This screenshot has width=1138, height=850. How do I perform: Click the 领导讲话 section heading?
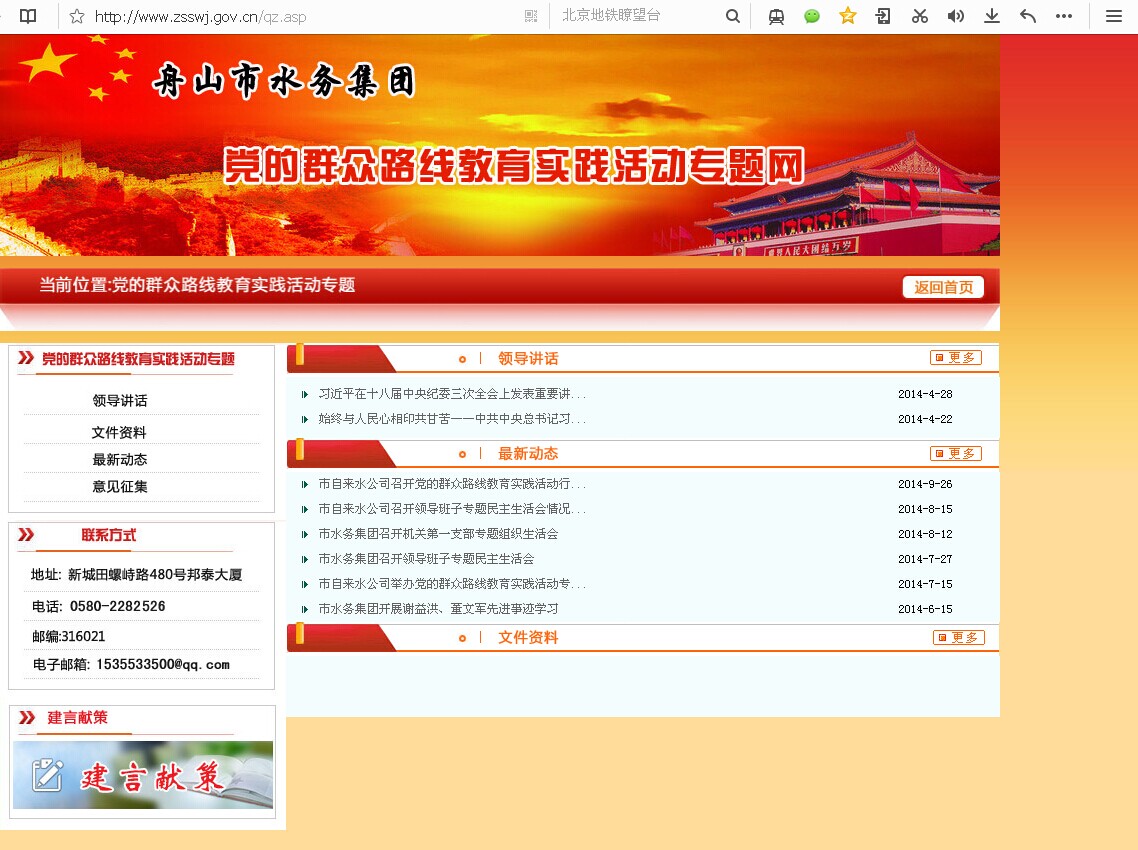528,359
